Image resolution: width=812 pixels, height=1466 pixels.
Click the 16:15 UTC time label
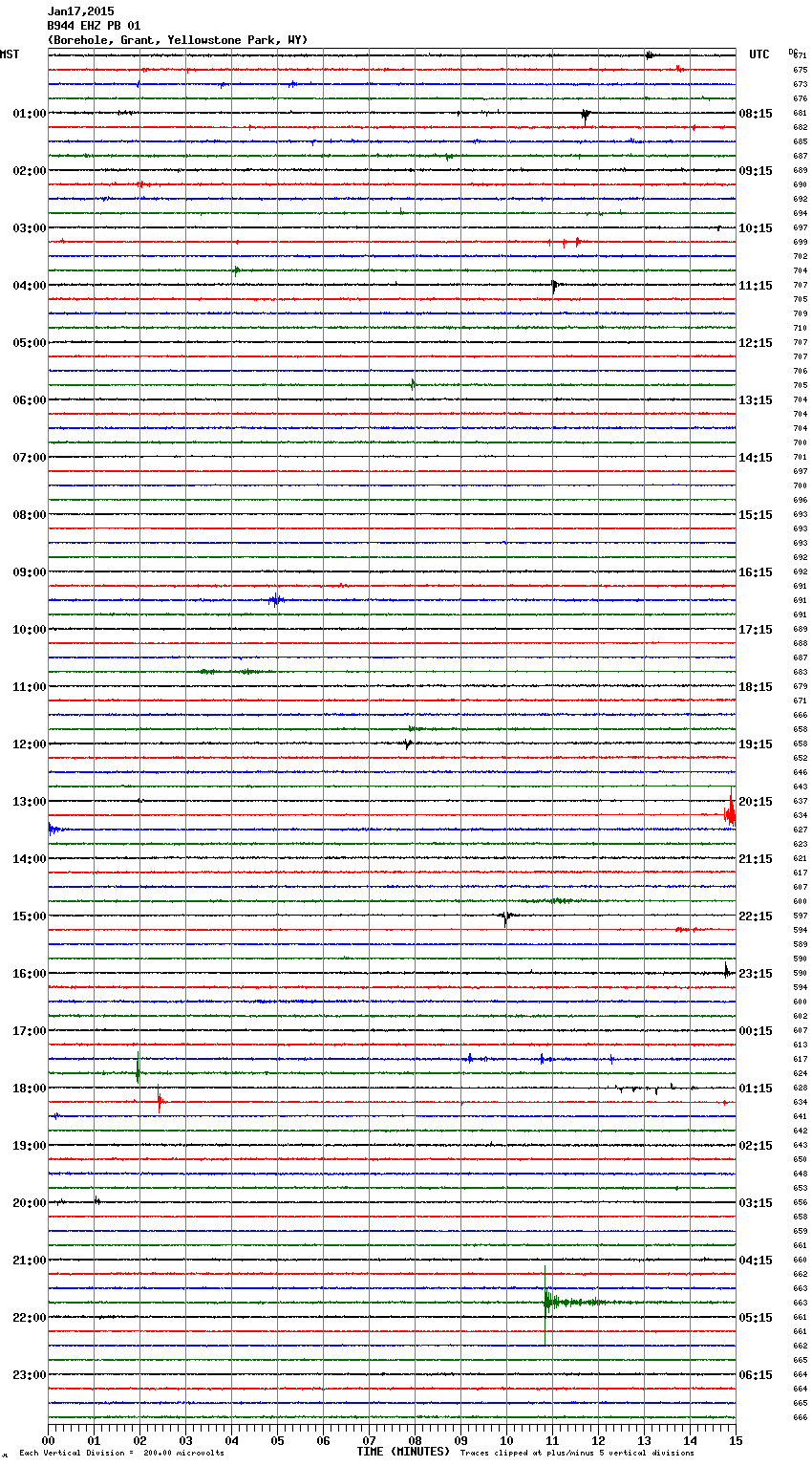(756, 571)
